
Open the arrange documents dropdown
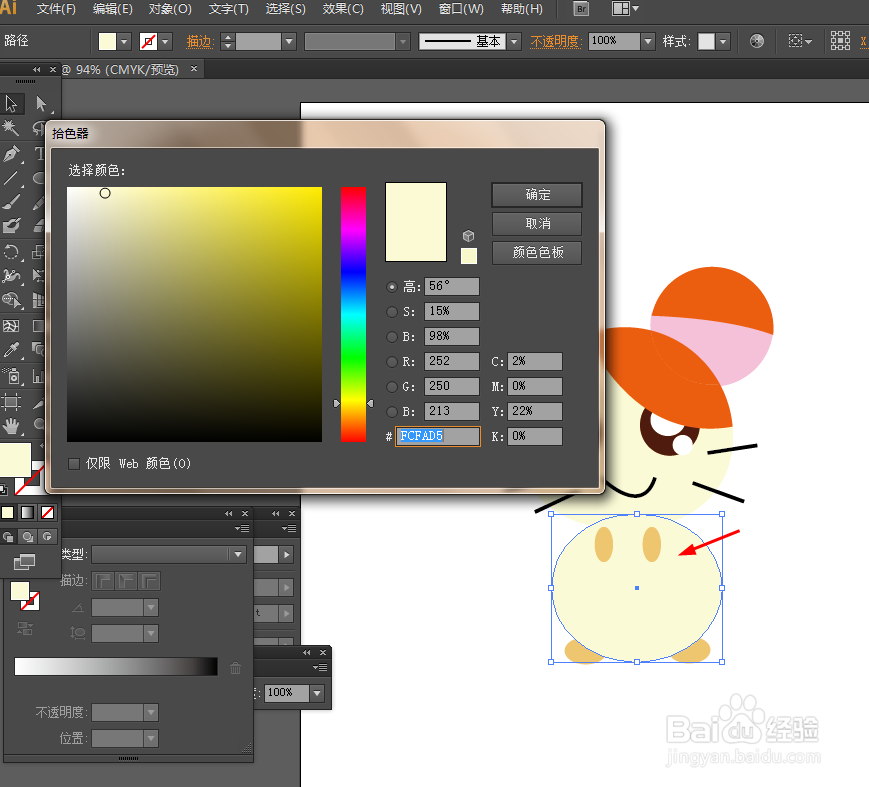(625, 9)
